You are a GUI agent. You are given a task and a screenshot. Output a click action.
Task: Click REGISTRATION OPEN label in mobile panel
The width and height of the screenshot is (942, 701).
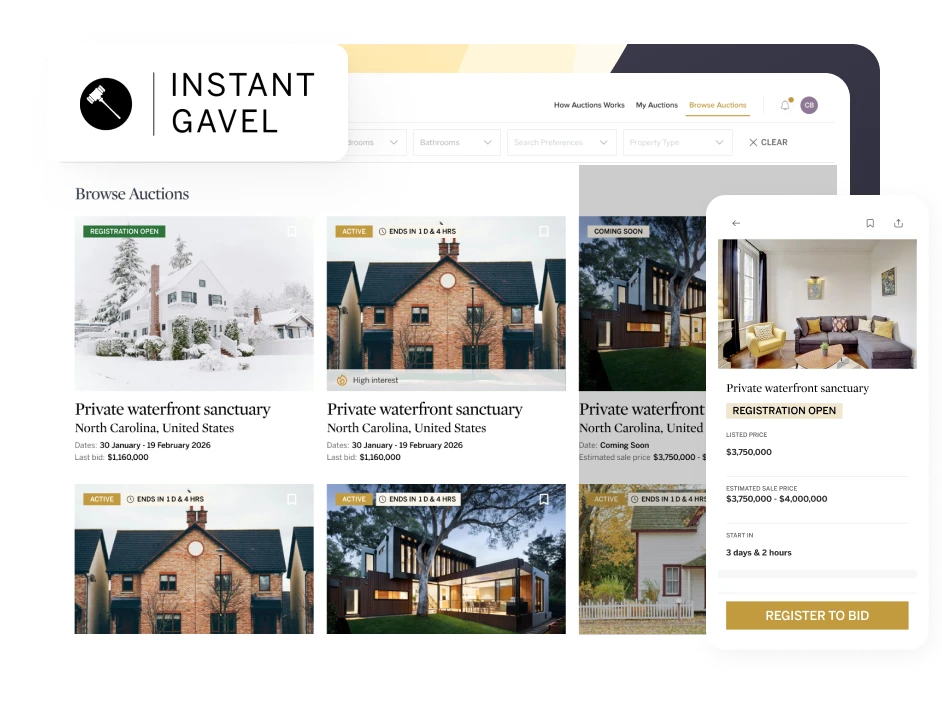point(784,410)
